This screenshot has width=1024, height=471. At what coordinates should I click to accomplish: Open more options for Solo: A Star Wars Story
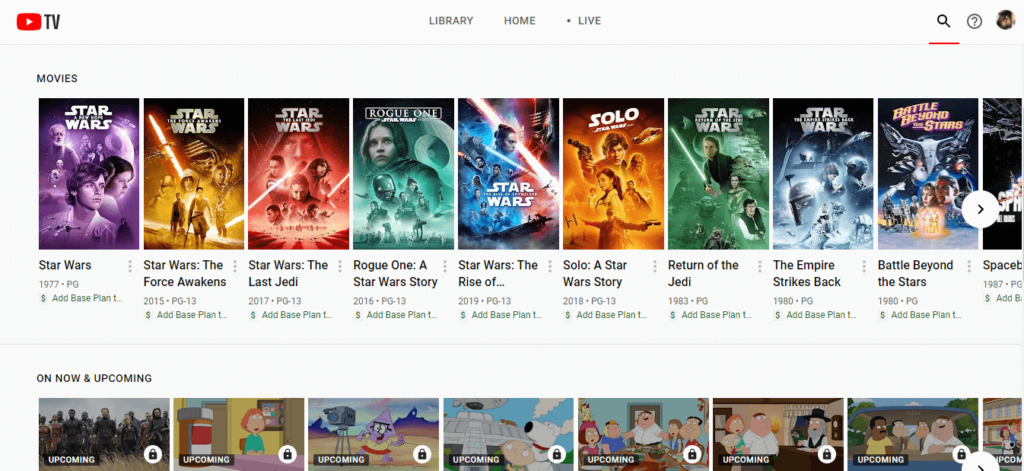click(654, 266)
